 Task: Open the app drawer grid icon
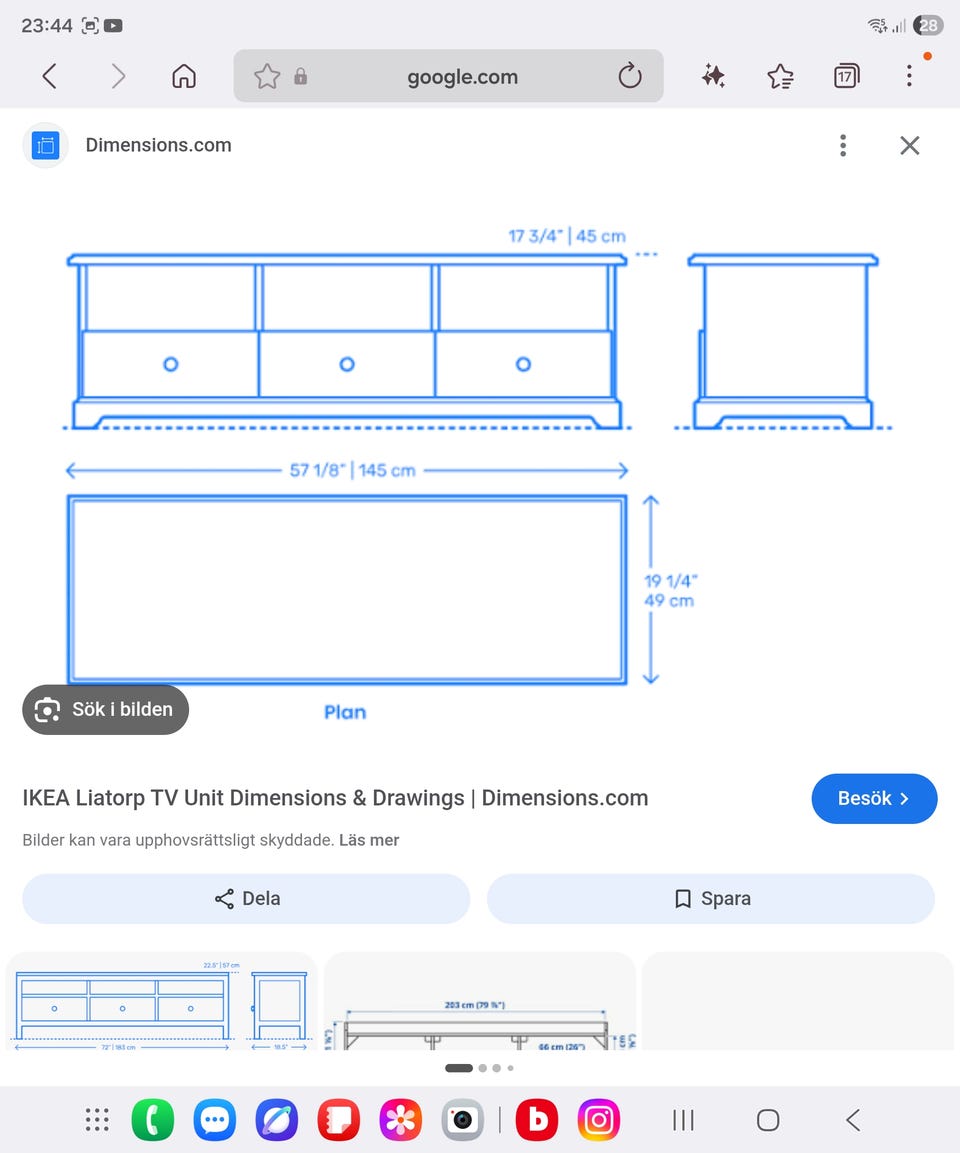click(96, 1120)
